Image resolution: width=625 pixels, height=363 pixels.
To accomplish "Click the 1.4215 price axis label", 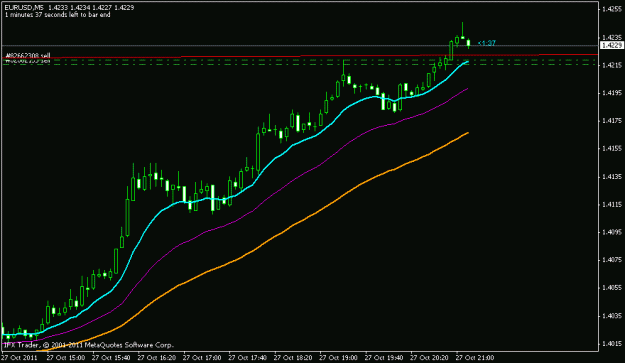I will pos(613,65).
